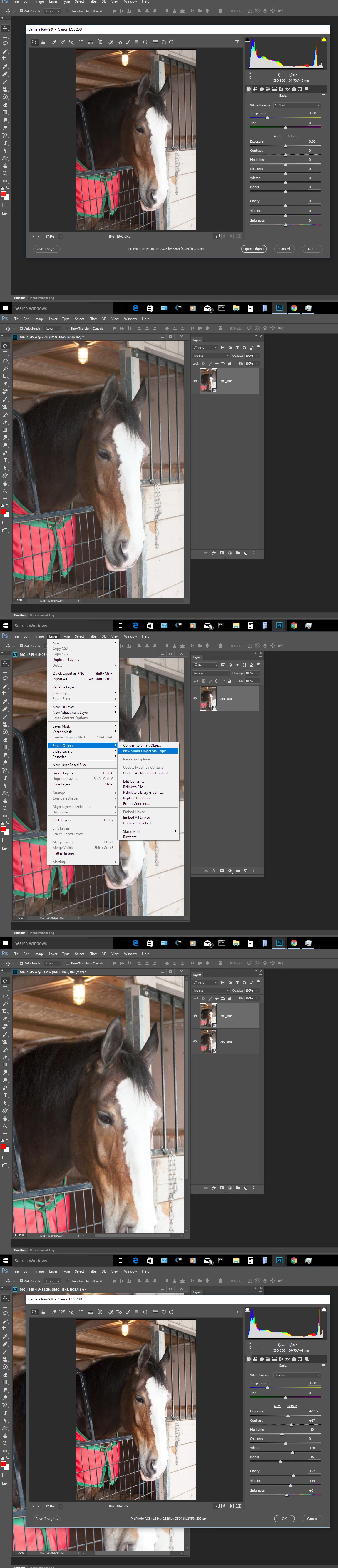
Task: Open Detail panel tab in As Shot dialog
Action: click(x=262, y=89)
